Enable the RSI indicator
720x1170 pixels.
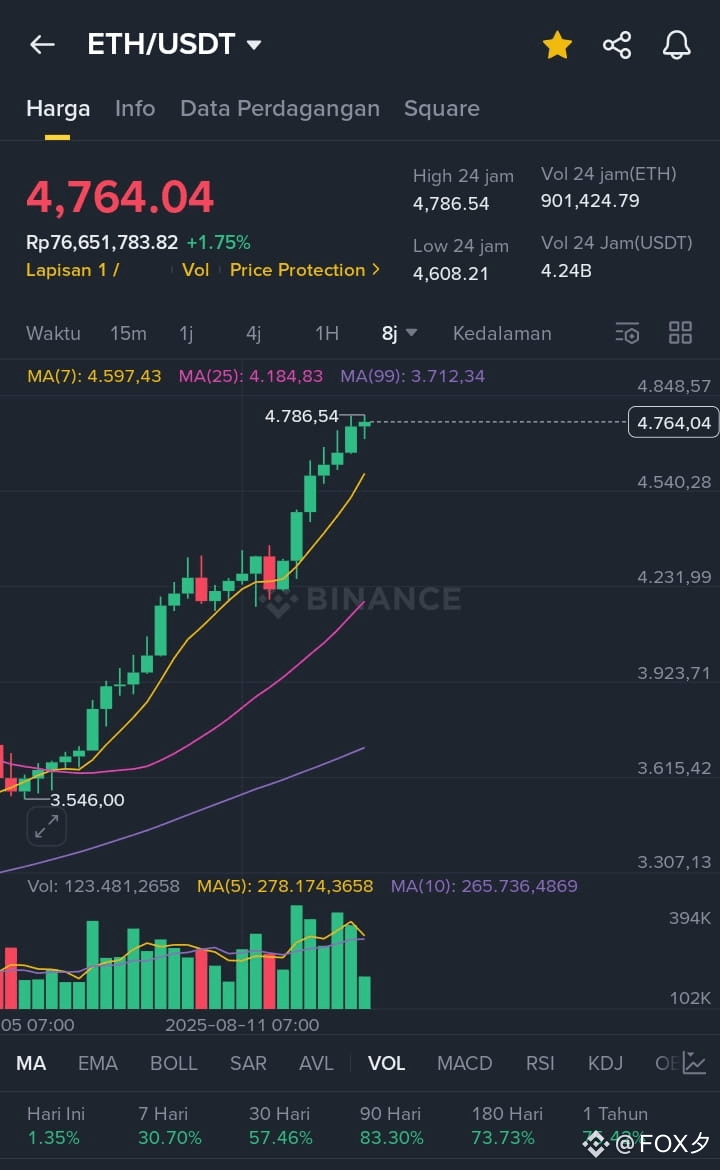click(x=540, y=1064)
